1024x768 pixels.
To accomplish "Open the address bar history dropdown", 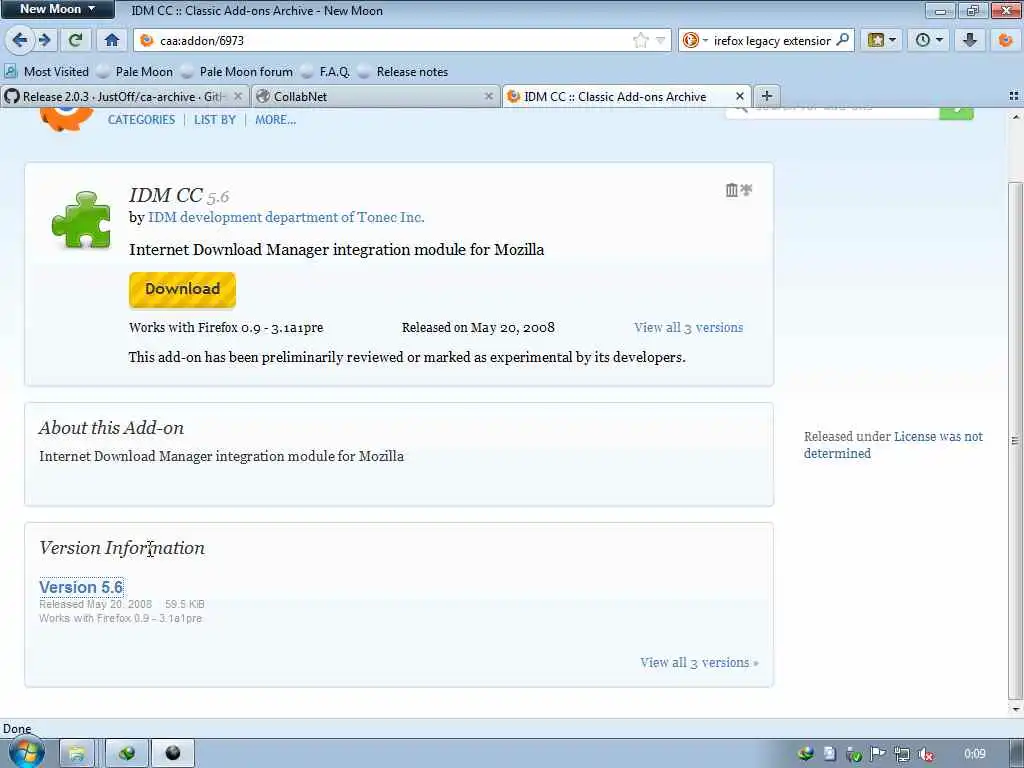I will point(660,40).
